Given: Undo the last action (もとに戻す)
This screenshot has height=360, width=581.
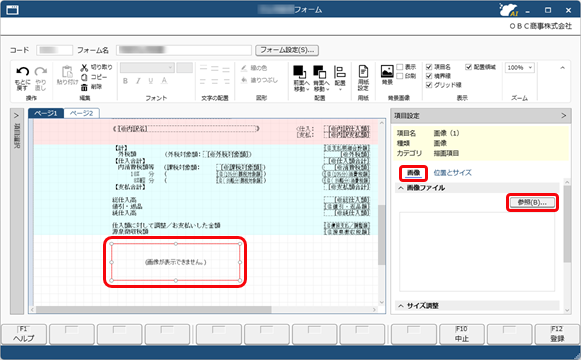Looking at the screenshot, I should coord(23,79).
